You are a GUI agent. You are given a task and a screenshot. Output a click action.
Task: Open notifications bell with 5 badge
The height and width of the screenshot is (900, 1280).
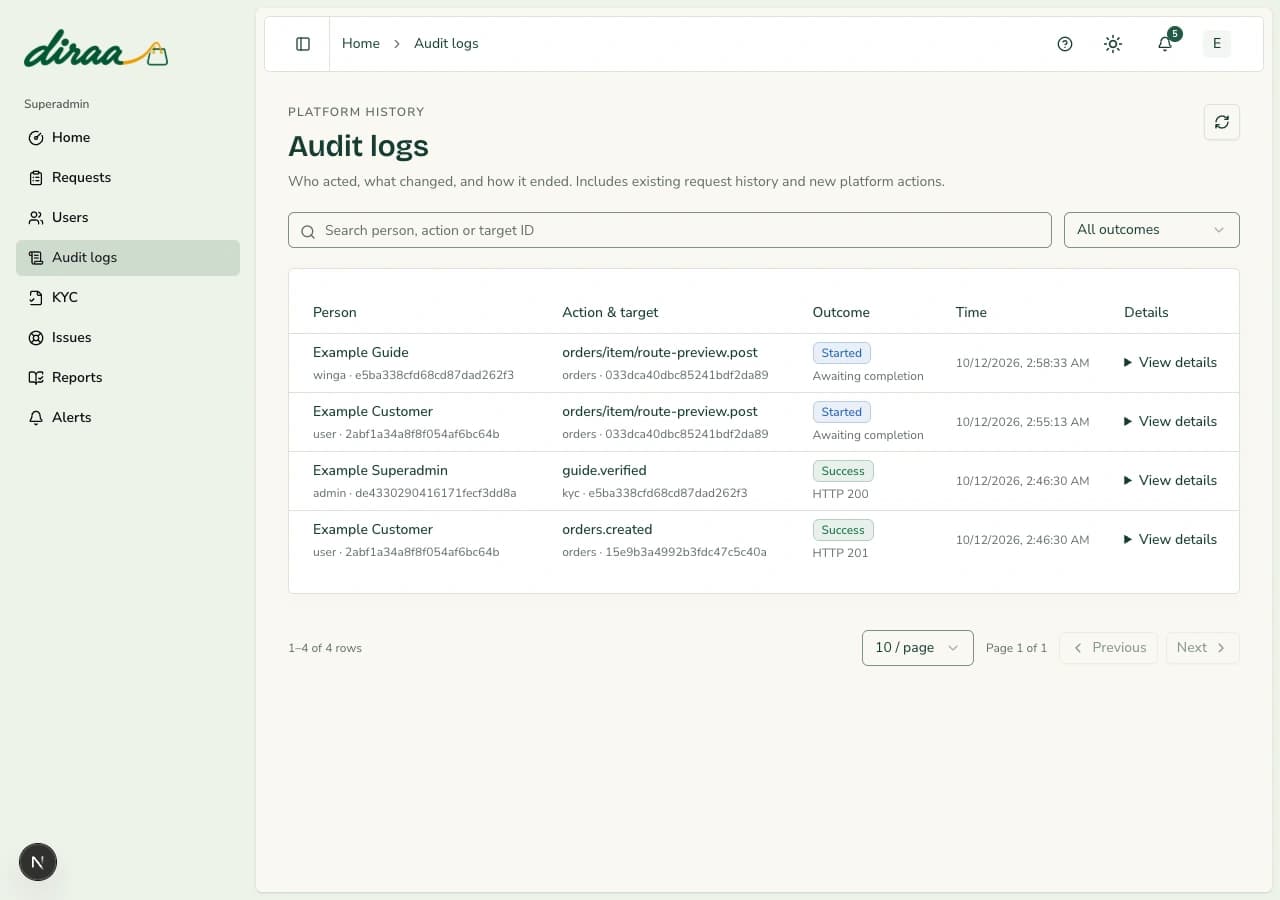coord(1165,44)
